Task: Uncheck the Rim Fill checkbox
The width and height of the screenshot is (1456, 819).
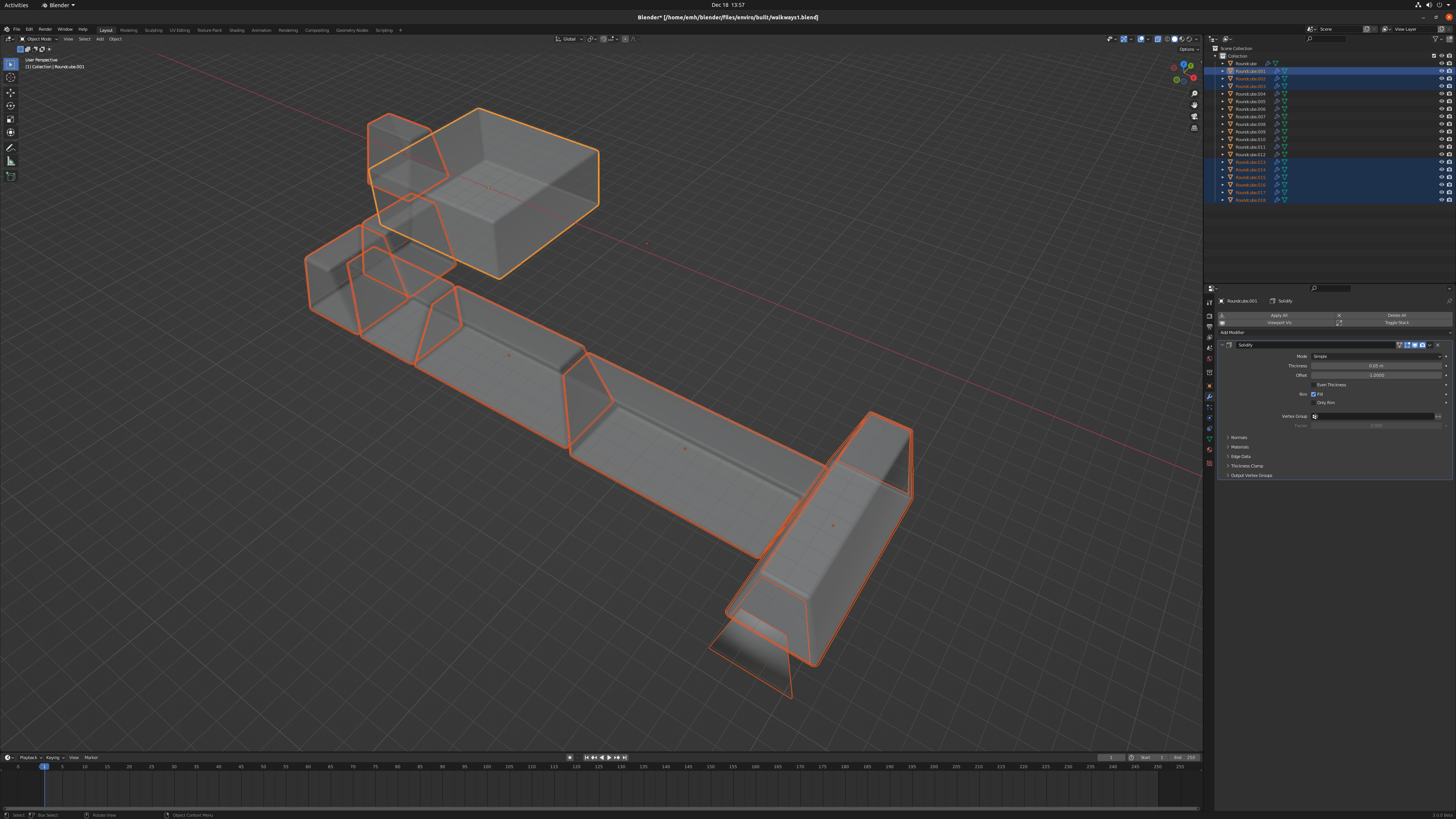Action: pos(1313,394)
